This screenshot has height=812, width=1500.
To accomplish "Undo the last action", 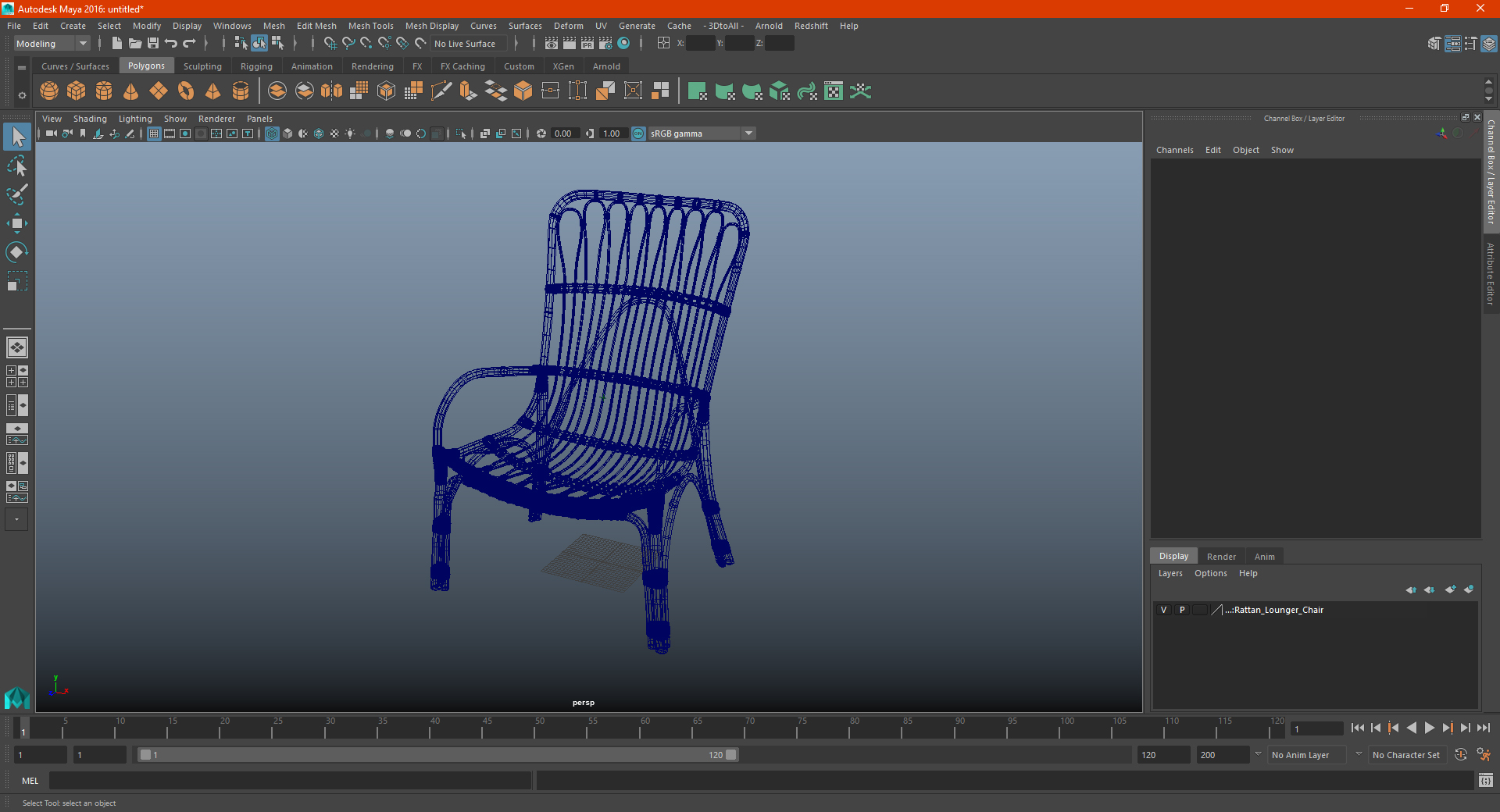I will click(171, 44).
